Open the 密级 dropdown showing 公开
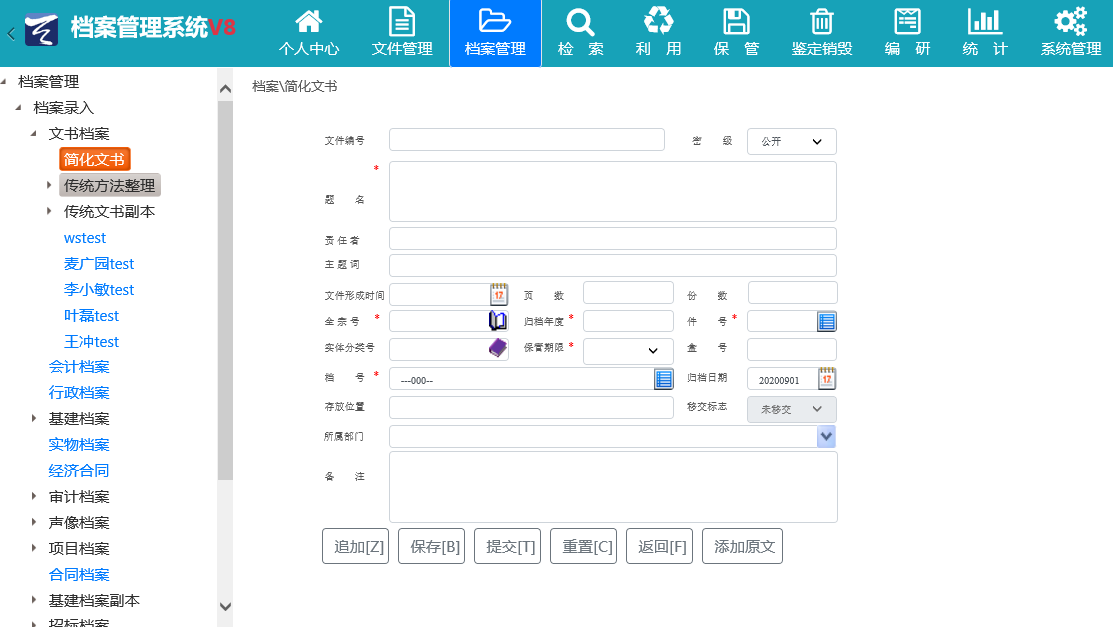This screenshot has width=1113, height=628. click(x=791, y=142)
